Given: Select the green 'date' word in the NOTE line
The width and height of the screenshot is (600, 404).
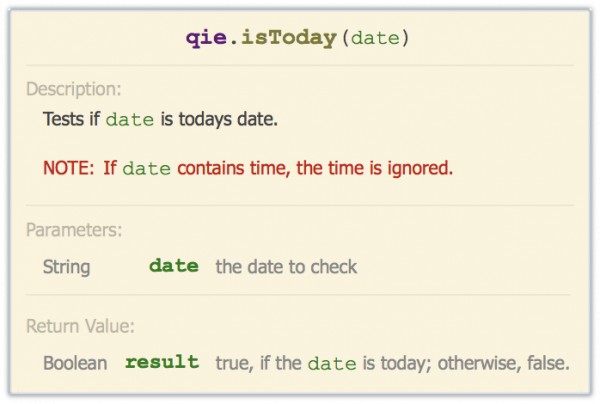Looking at the screenshot, I should (x=147, y=169).
